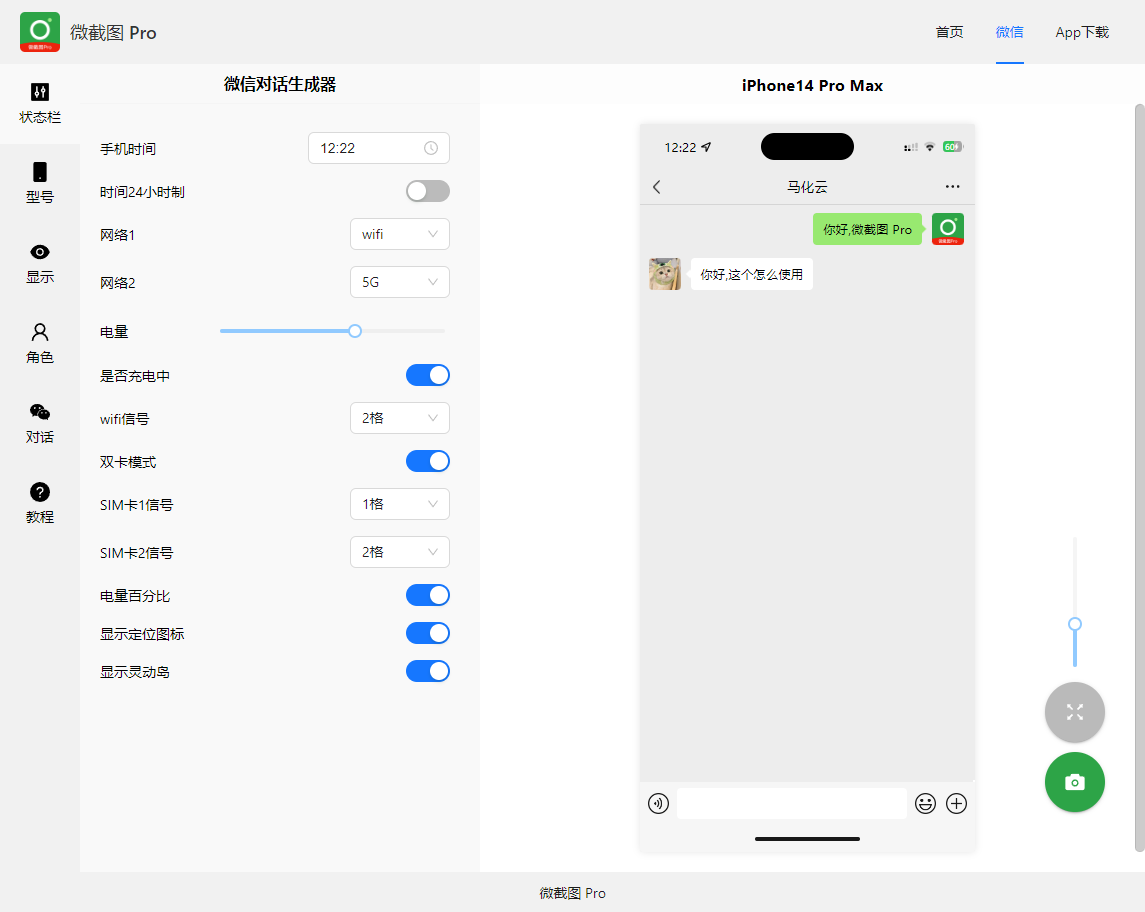Toggle 时间24小时制 switch on
The height and width of the screenshot is (912, 1145).
tap(428, 191)
